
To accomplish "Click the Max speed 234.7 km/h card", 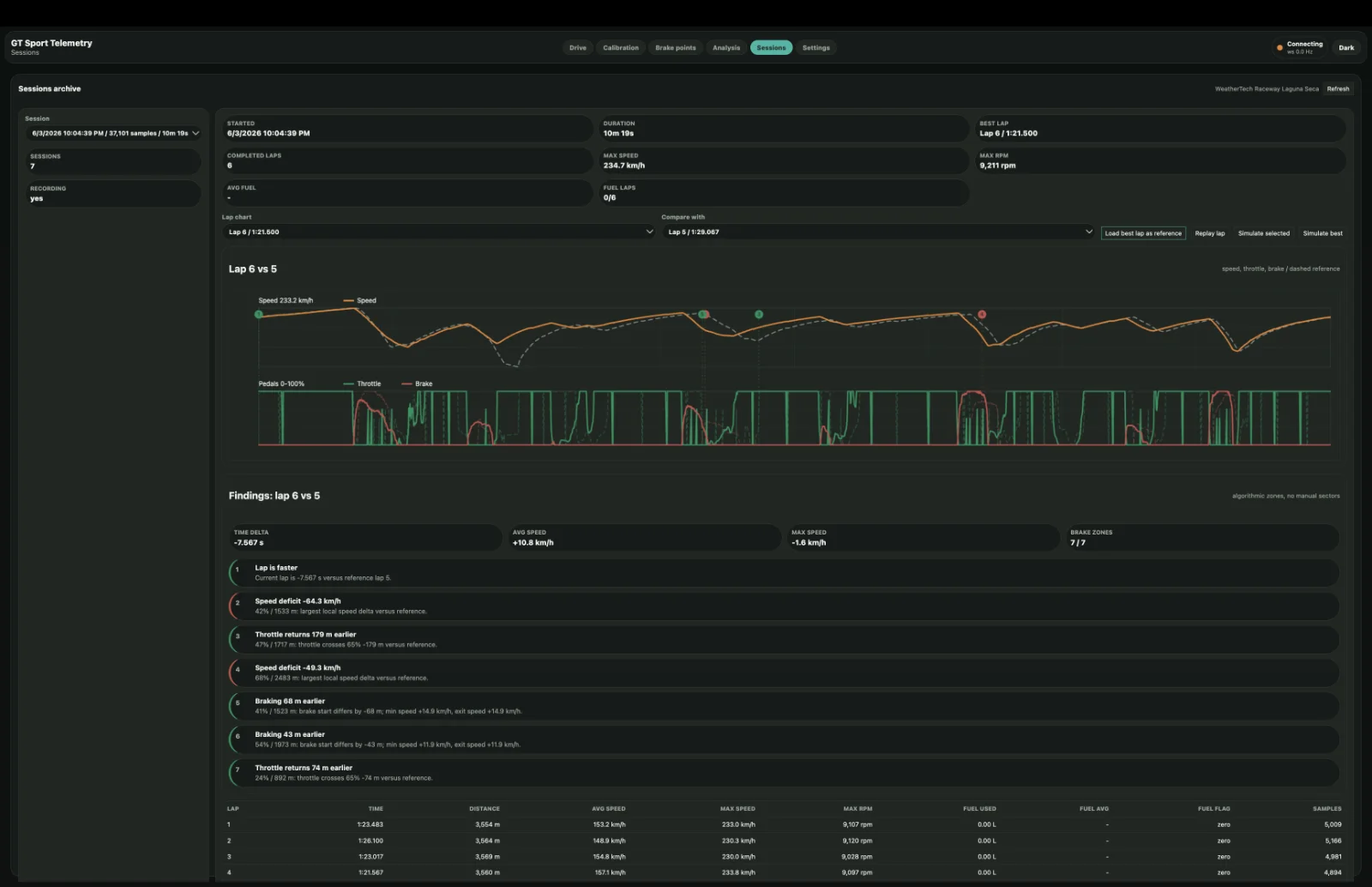I will click(784, 160).
